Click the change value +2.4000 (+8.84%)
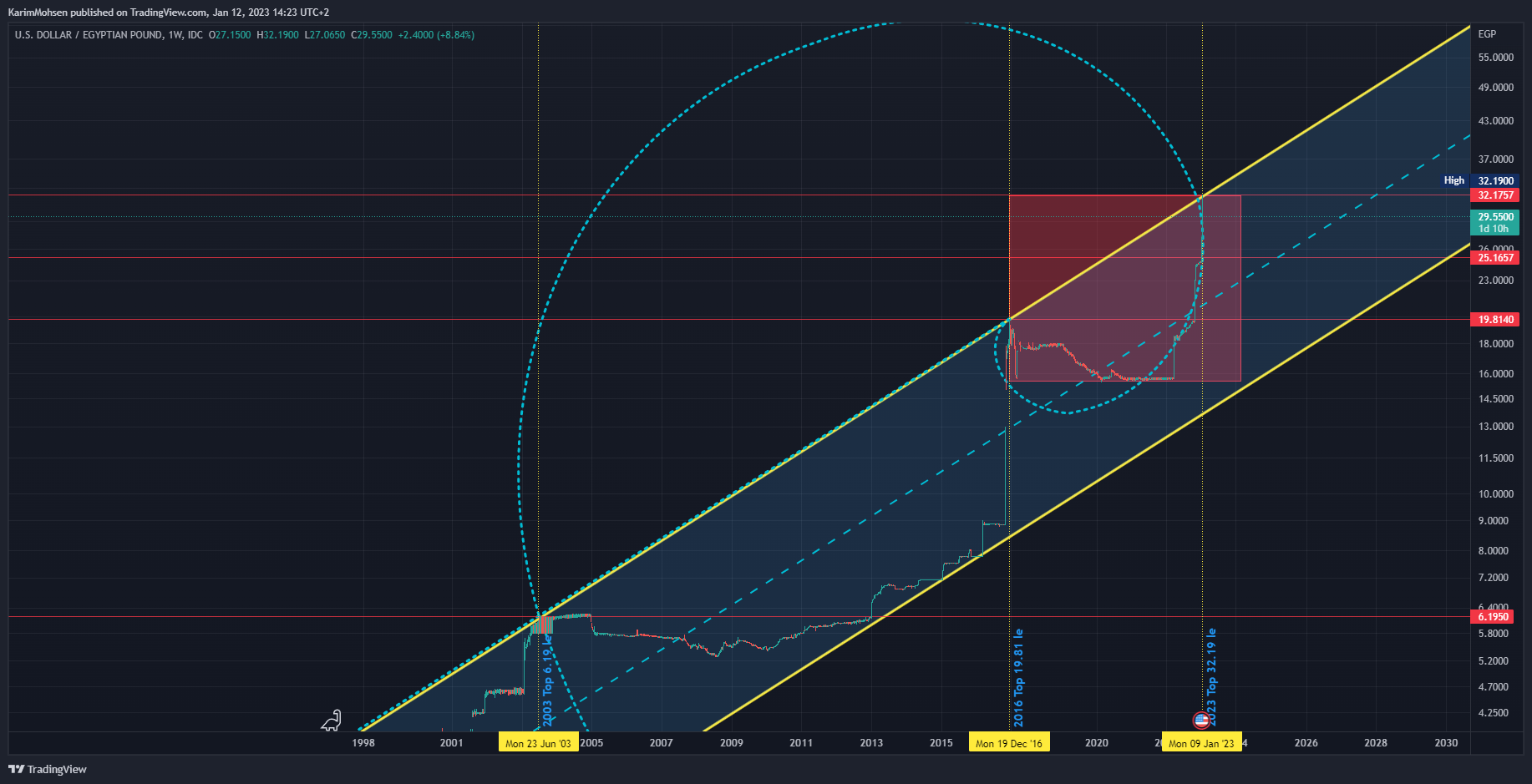Image resolution: width=1532 pixels, height=784 pixels. tap(436, 35)
